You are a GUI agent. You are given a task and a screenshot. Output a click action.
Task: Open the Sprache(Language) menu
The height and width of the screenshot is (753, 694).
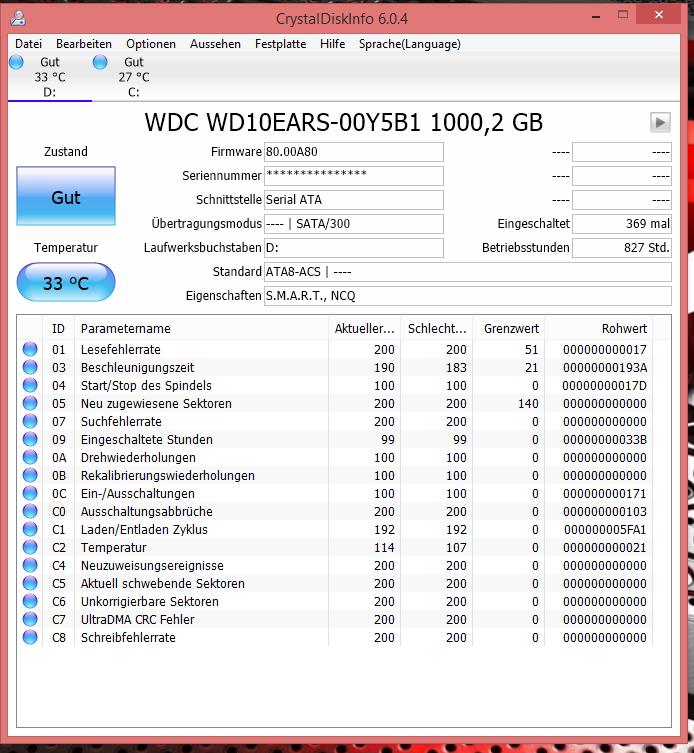(x=410, y=44)
